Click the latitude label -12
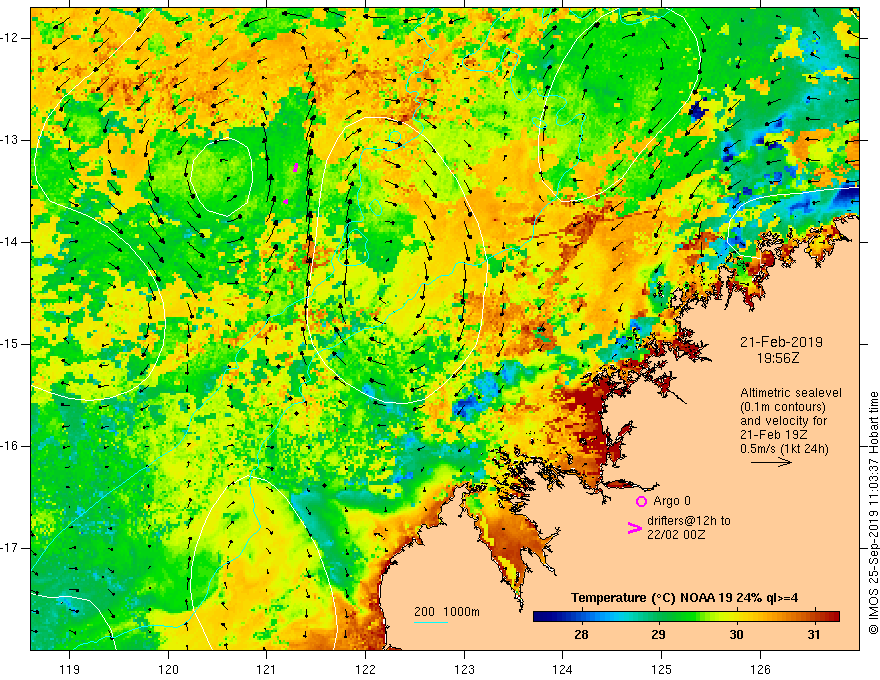Screen dimensions: 880x680 pos(10,38)
